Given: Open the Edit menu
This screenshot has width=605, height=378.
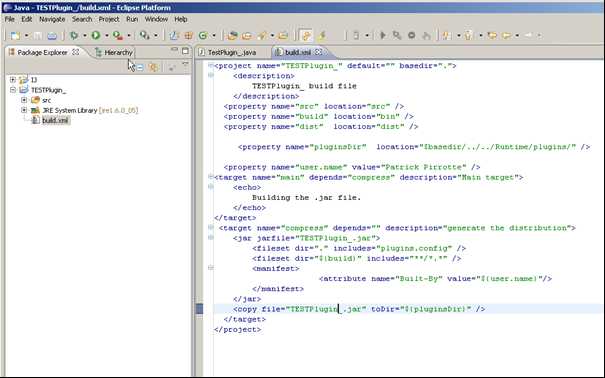Looking at the screenshot, I should 27,19.
